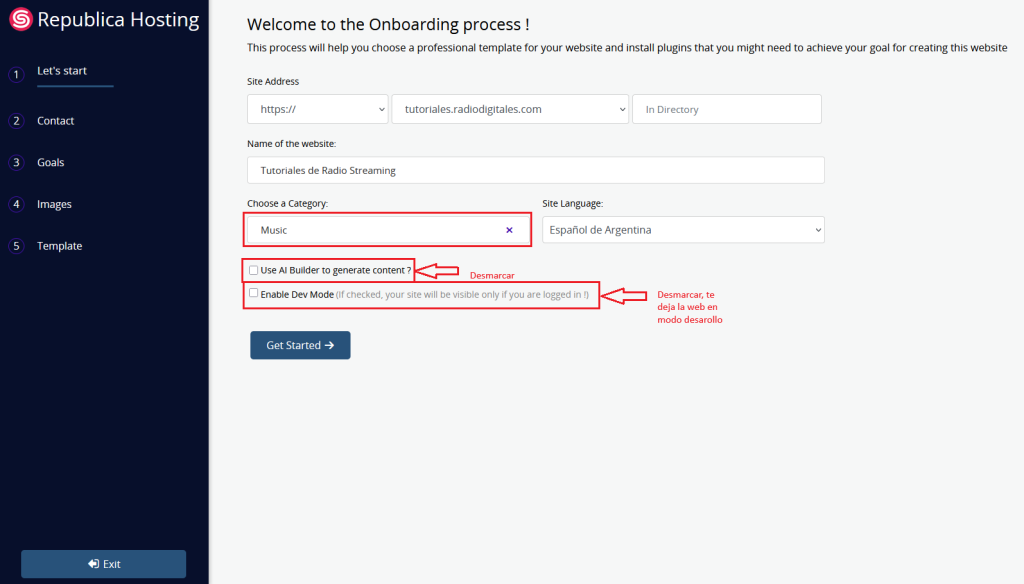Click step 4 number icon beside Images
This screenshot has width=1024, height=584.
pyautogui.click(x=16, y=205)
